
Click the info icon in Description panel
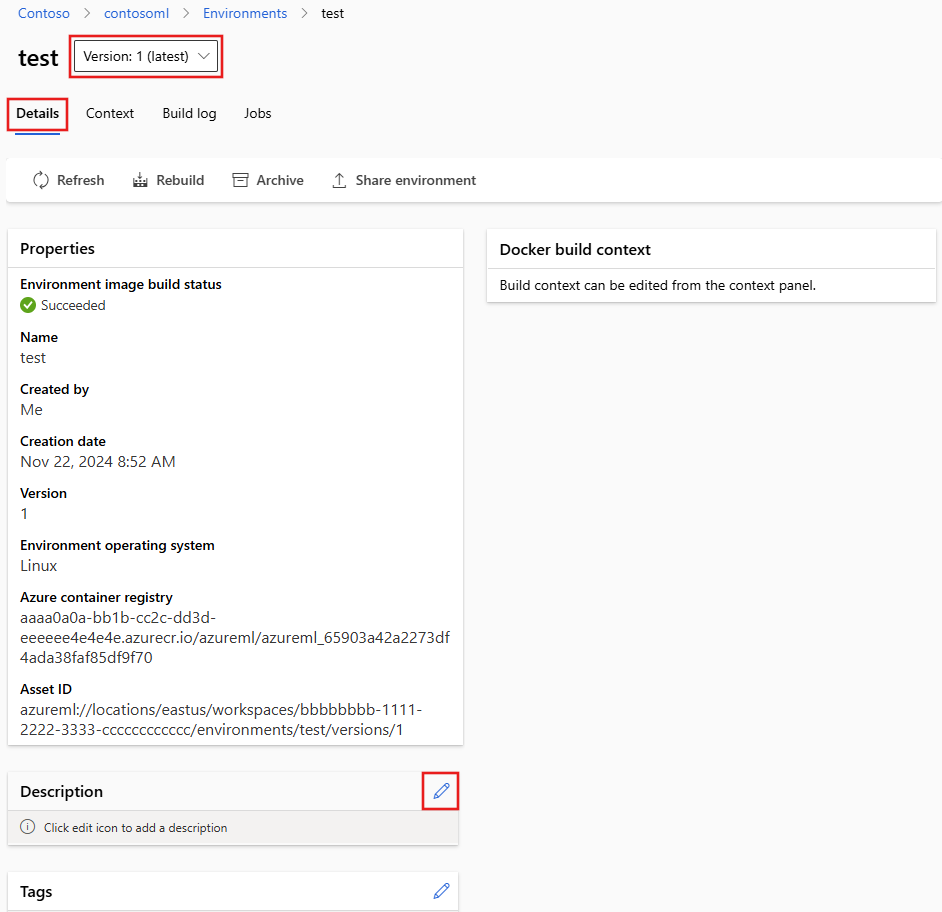pos(28,828)
